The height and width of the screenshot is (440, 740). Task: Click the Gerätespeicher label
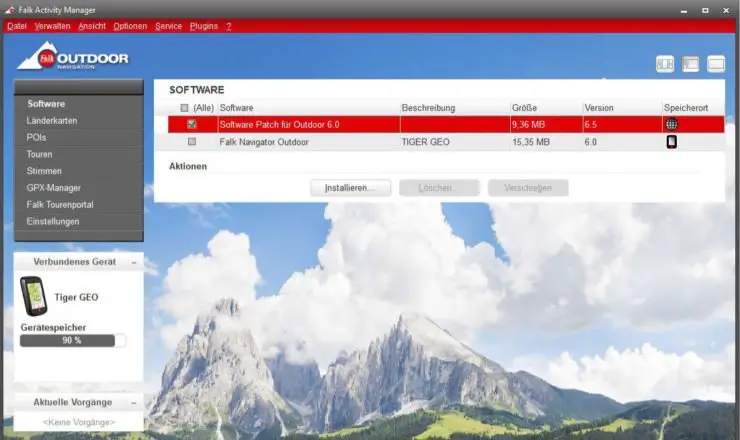tap(53, 327)
